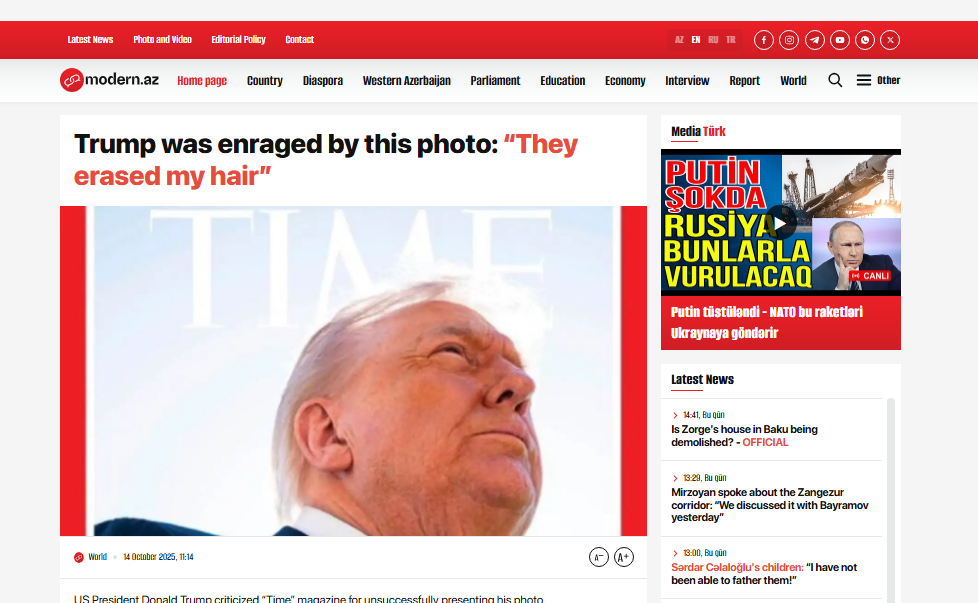Open Editorial Policy link
Image resolution: width=978 pixels, height=603 pixels.
(238, 39)
